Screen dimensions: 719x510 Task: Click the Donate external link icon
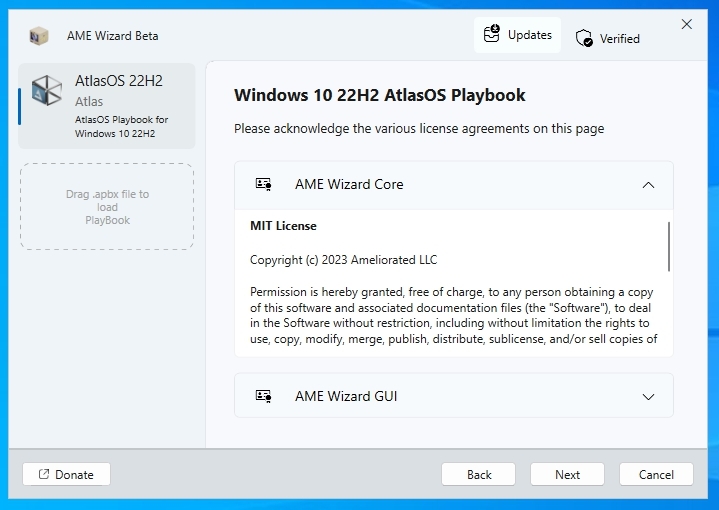tap(44, 474)
